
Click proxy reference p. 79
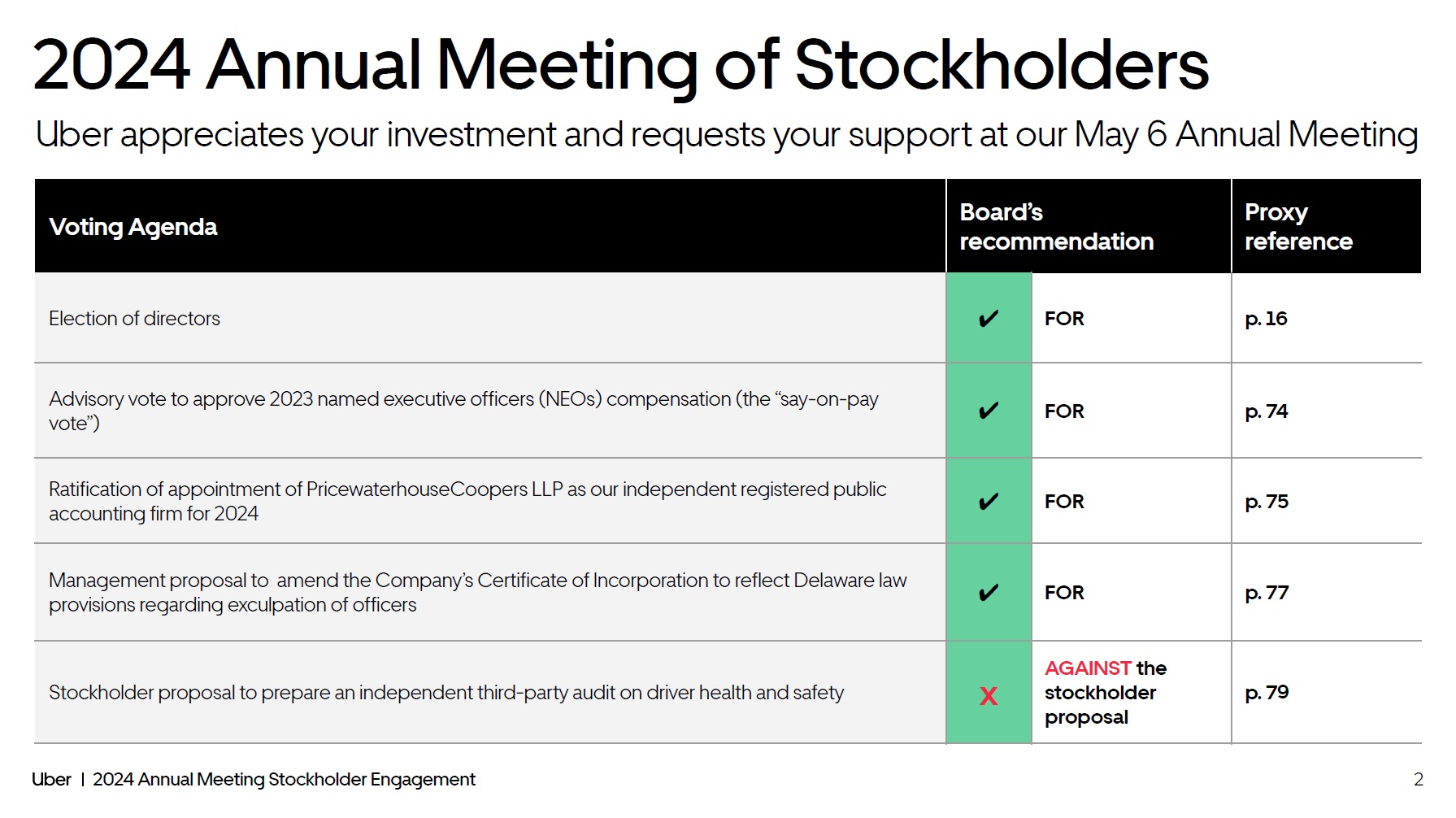[1266, 693]
